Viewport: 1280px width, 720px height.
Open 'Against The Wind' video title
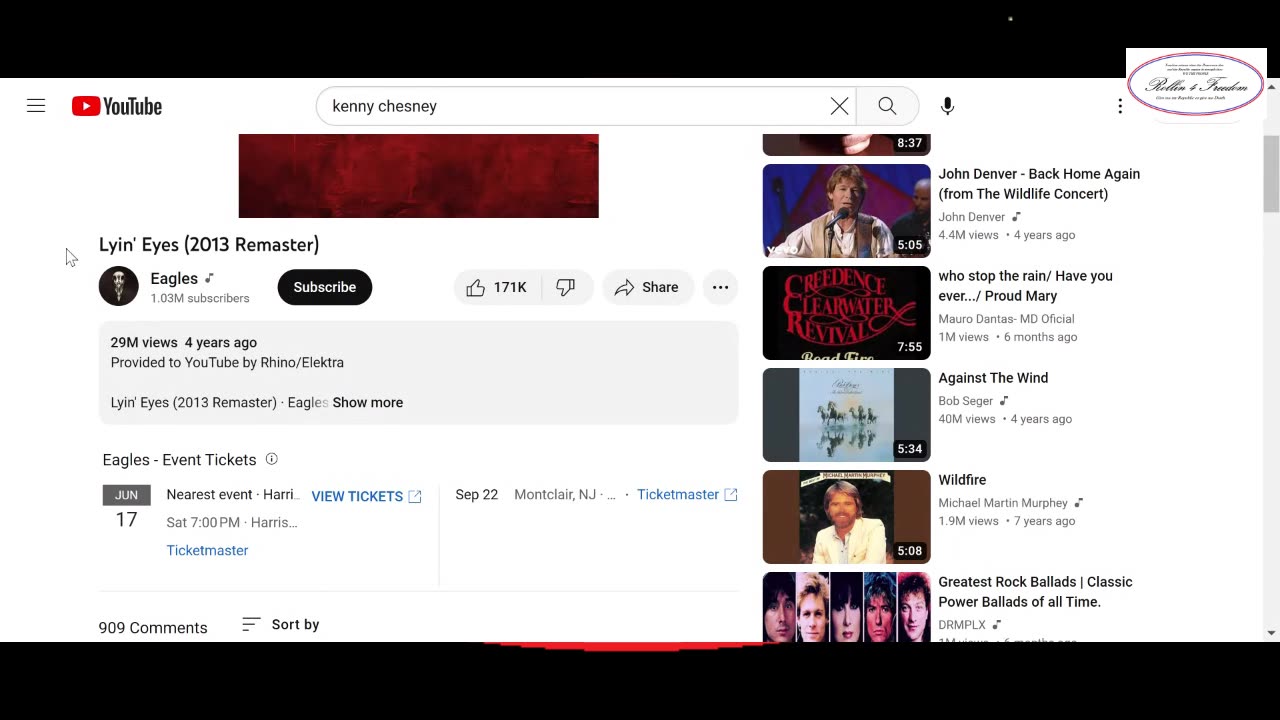pyautogui.click(x=993, y=378)
